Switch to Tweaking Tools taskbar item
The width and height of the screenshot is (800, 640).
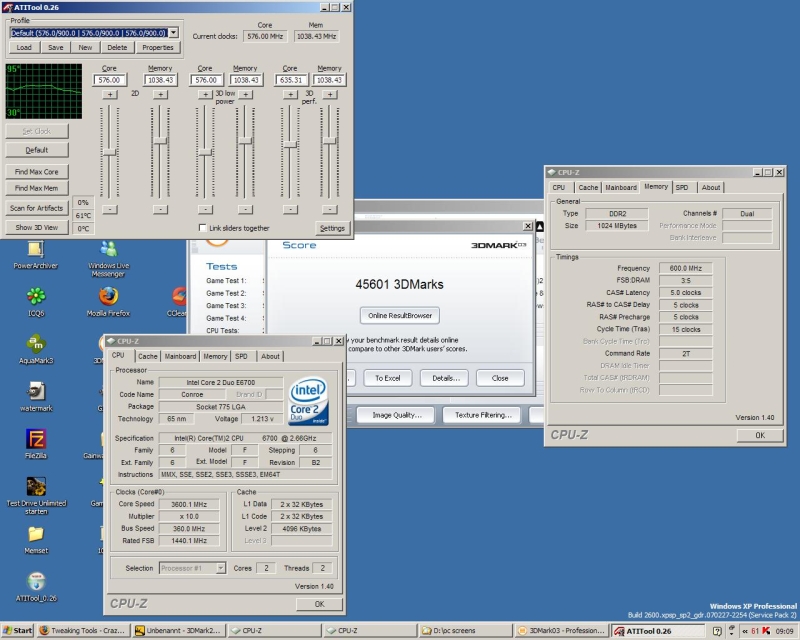(83, 631)
